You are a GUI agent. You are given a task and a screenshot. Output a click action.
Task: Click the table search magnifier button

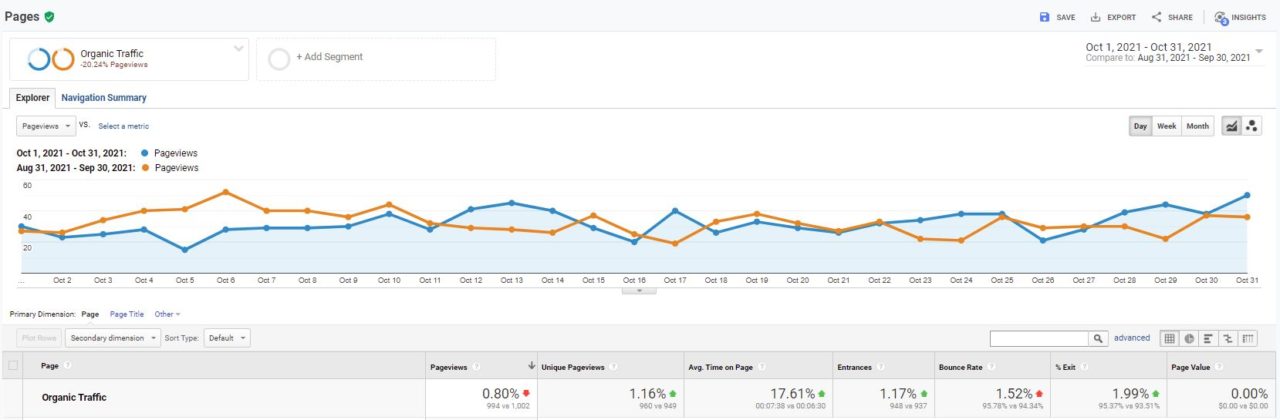[x=1098, y=339]
